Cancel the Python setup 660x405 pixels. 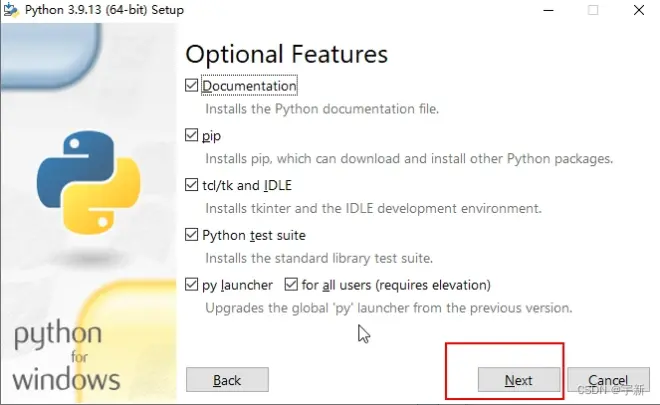[x=608, y=380]
